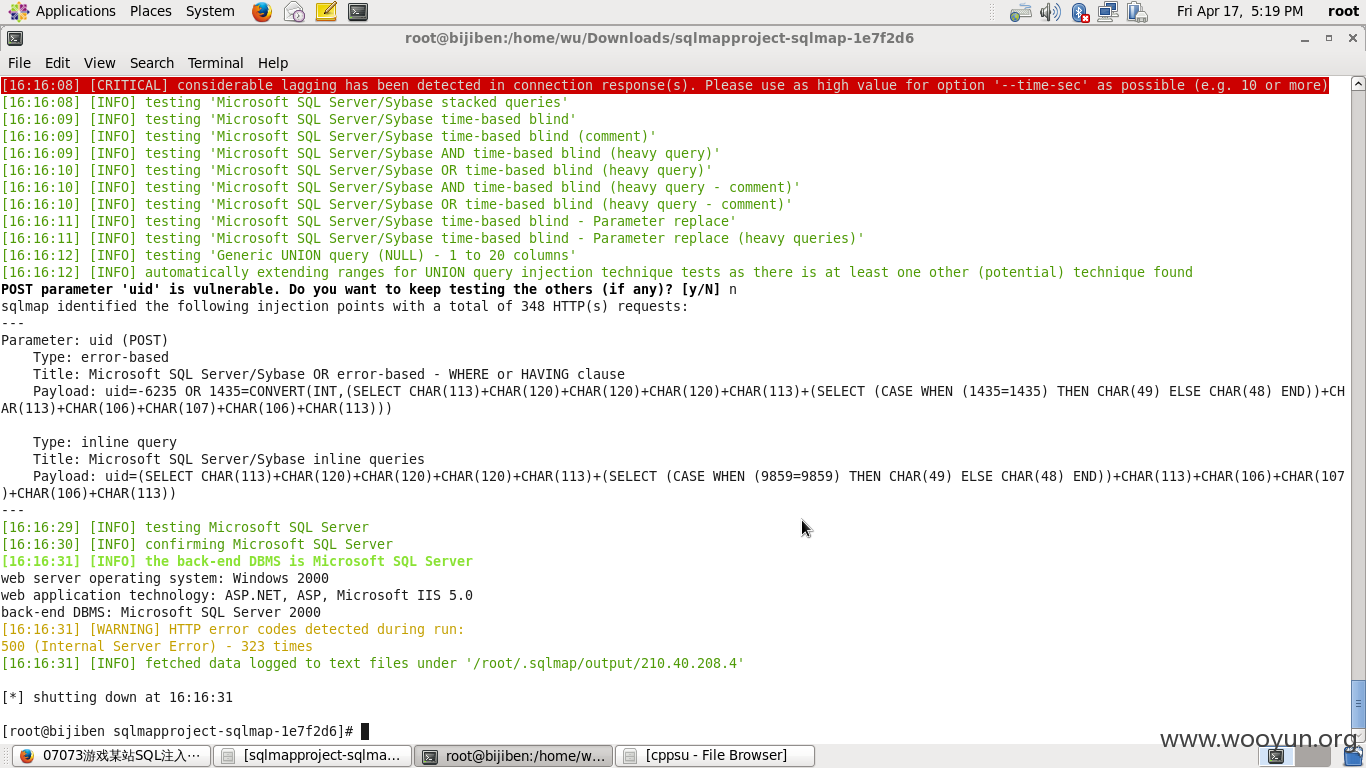
Task: Click the workspace switcher terminal thumbnail
Action: click(x=1276, y=756)
